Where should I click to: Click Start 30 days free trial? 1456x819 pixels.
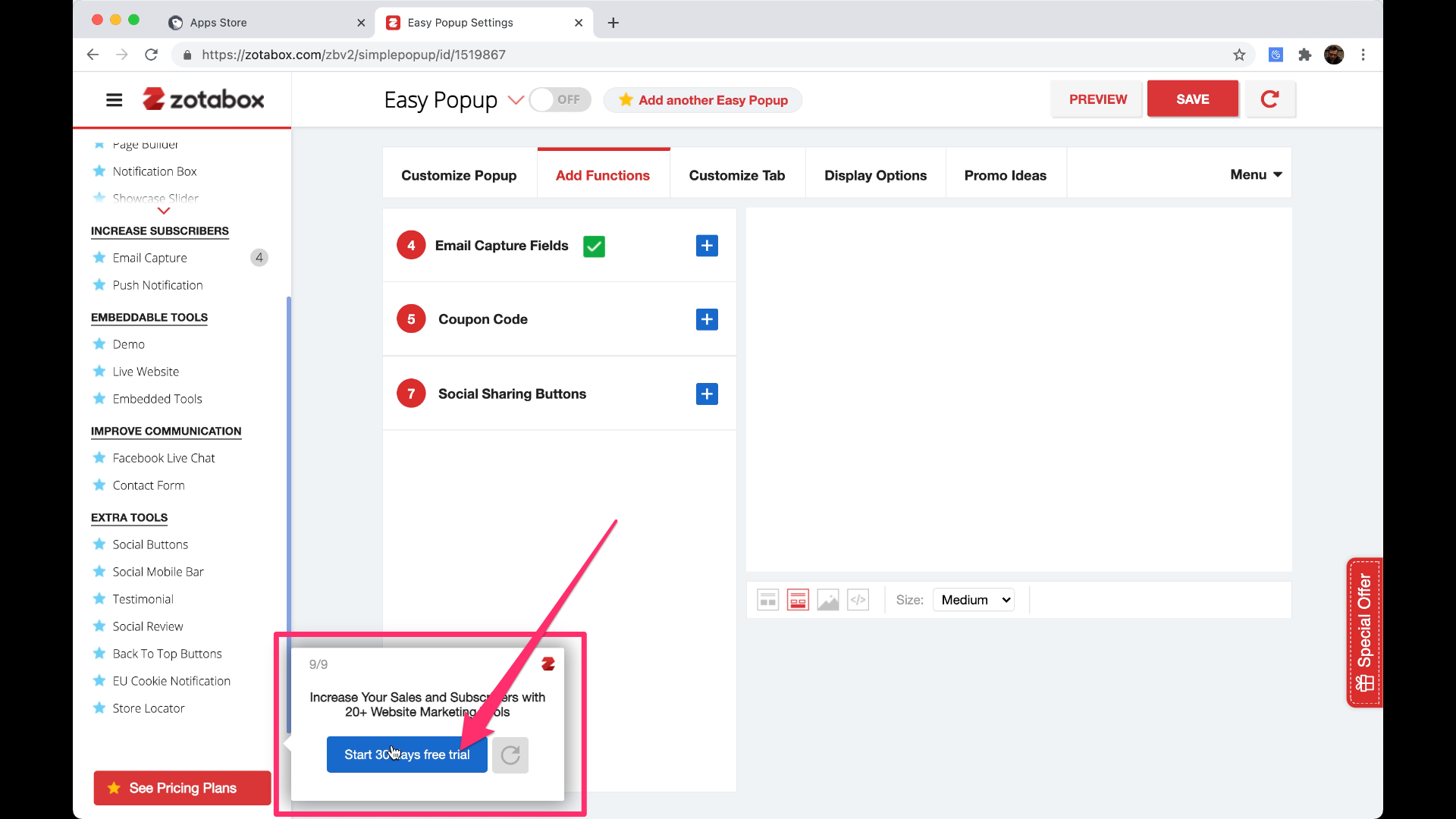coord(406,755)
